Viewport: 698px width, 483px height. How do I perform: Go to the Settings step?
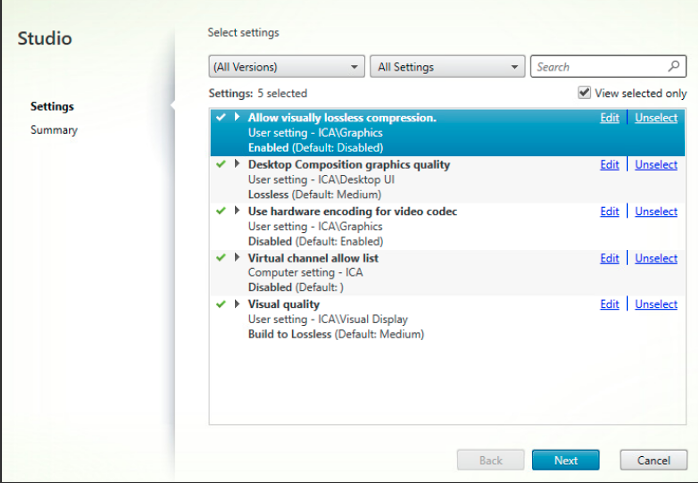coord(52,106)
